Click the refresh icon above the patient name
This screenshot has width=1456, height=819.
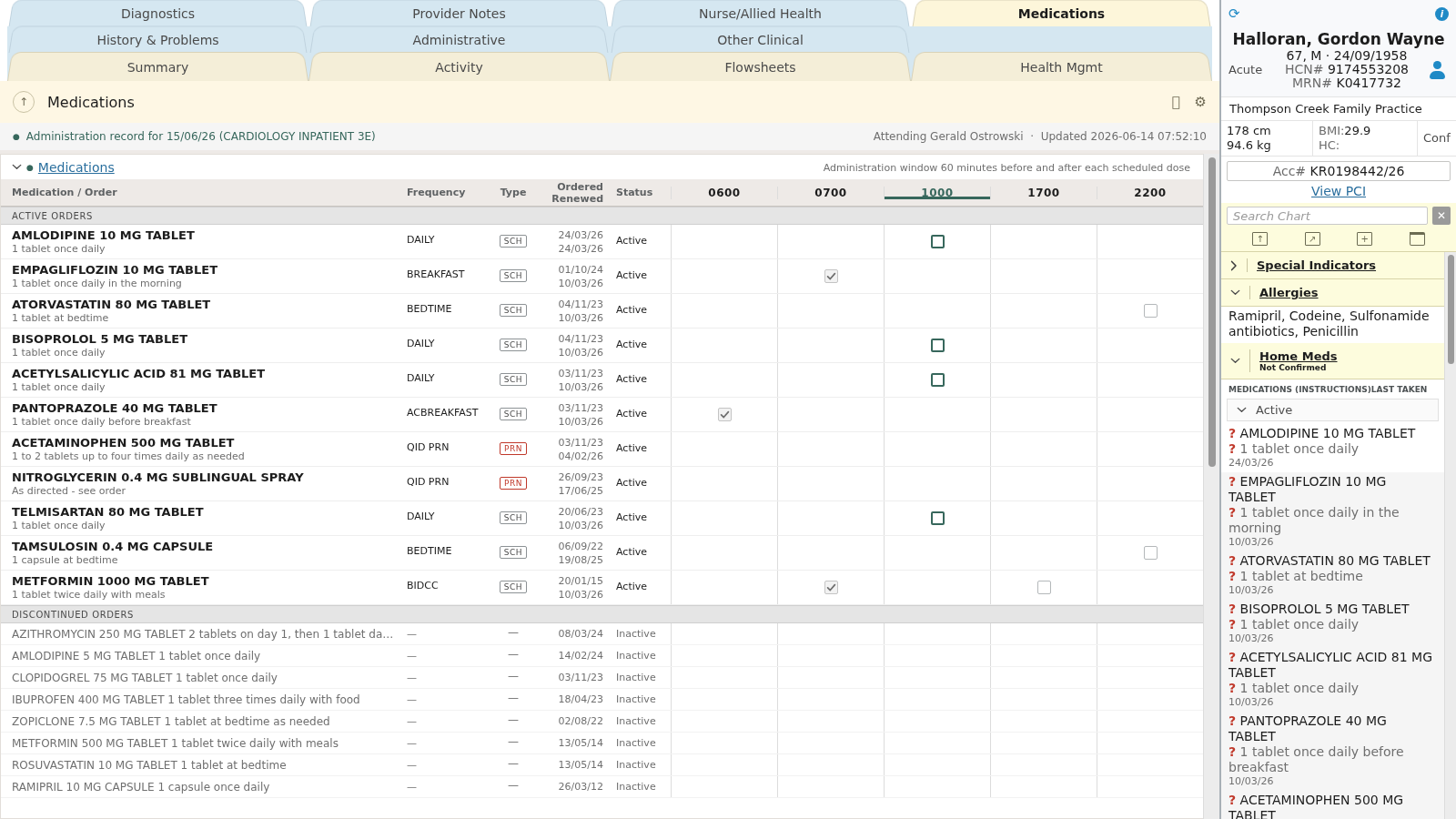coord(1234,14)
